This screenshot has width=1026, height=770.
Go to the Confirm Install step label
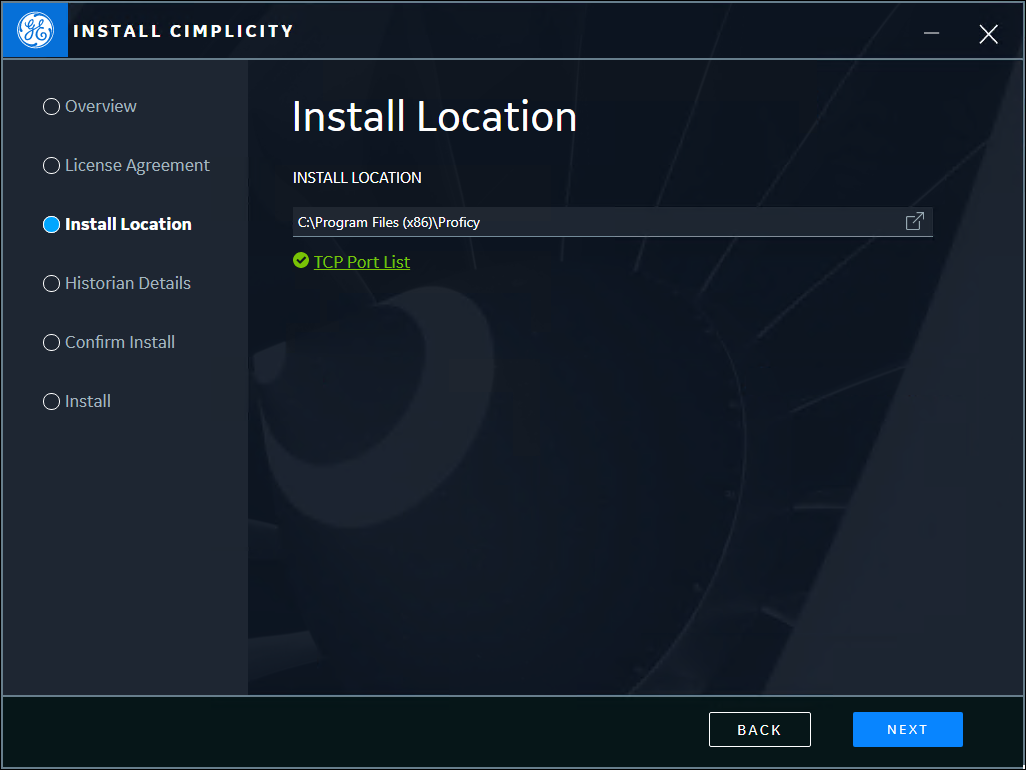[120, 341]
